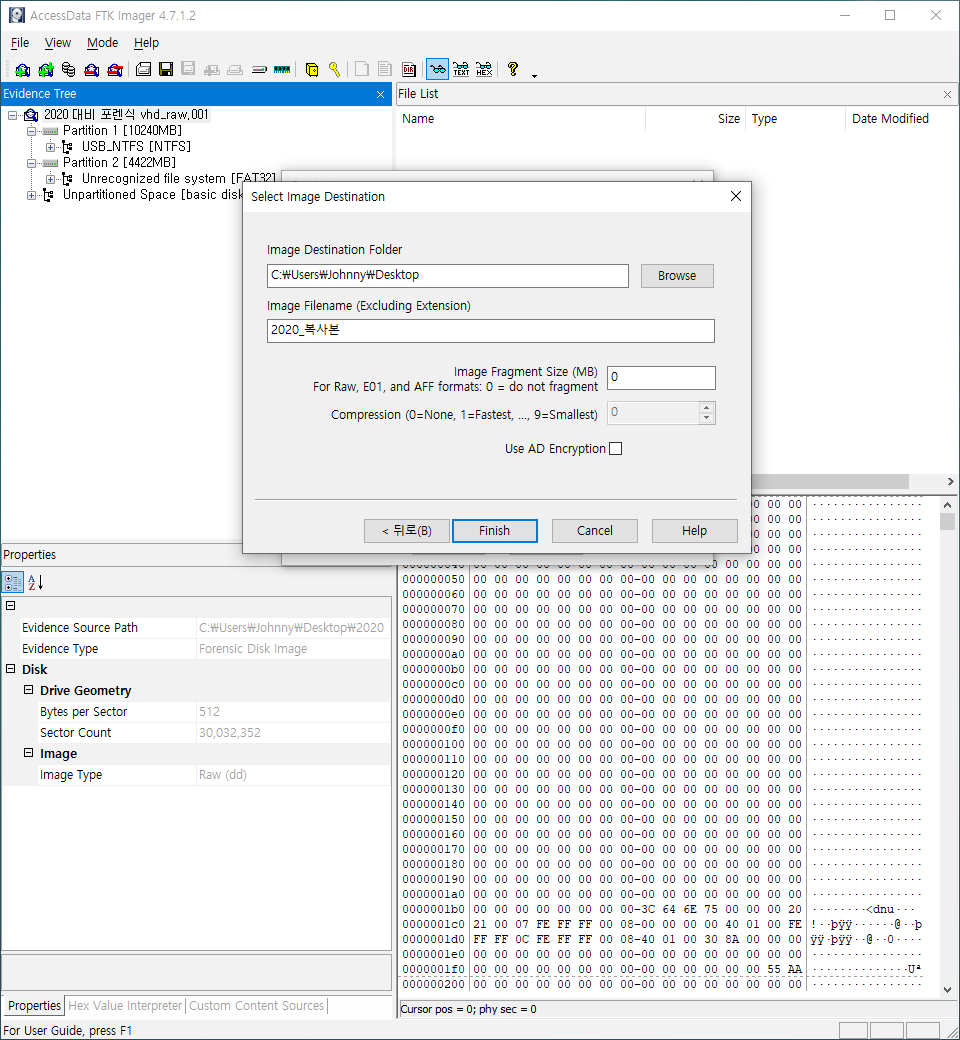This screenshot has width=960, height=1040.
Task: Enable the Use AD Encryption checkbox
Action: [616, 449]
